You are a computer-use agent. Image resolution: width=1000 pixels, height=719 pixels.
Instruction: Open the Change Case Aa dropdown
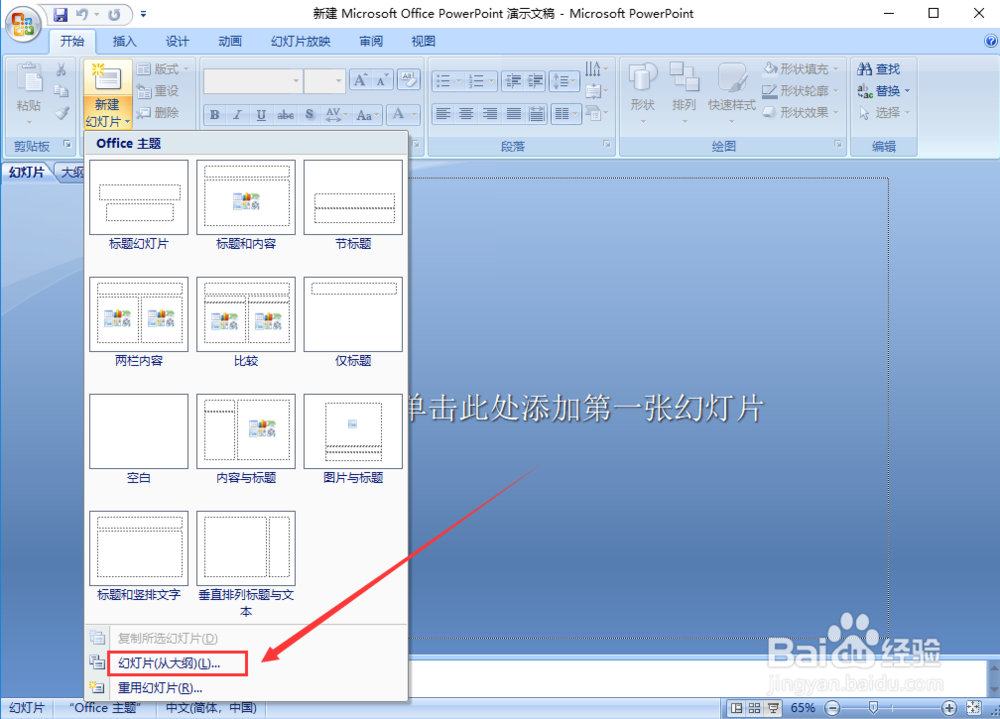[x=368, y=115]
